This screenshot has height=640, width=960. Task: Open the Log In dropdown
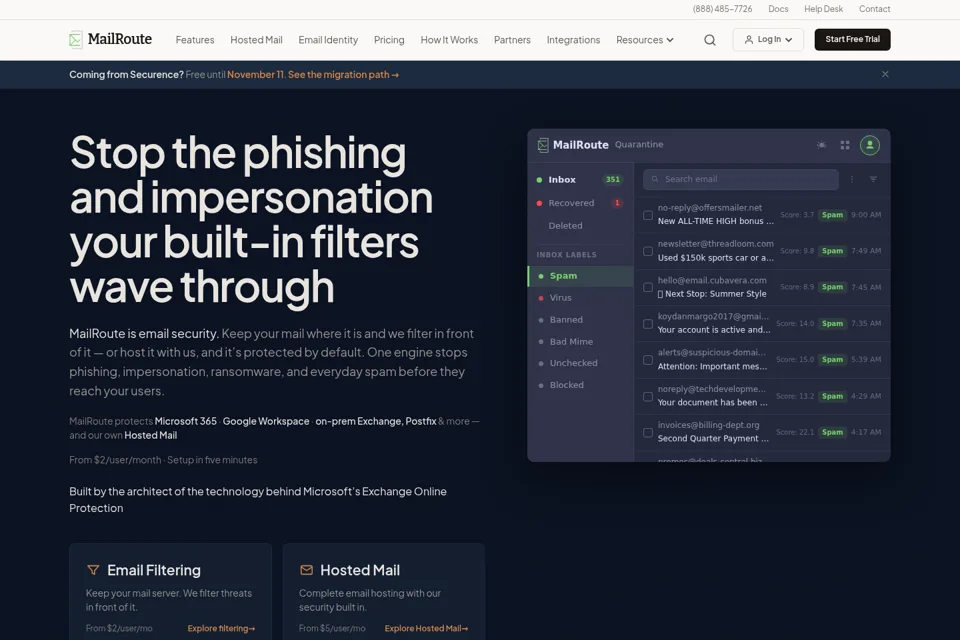(768, 40)
